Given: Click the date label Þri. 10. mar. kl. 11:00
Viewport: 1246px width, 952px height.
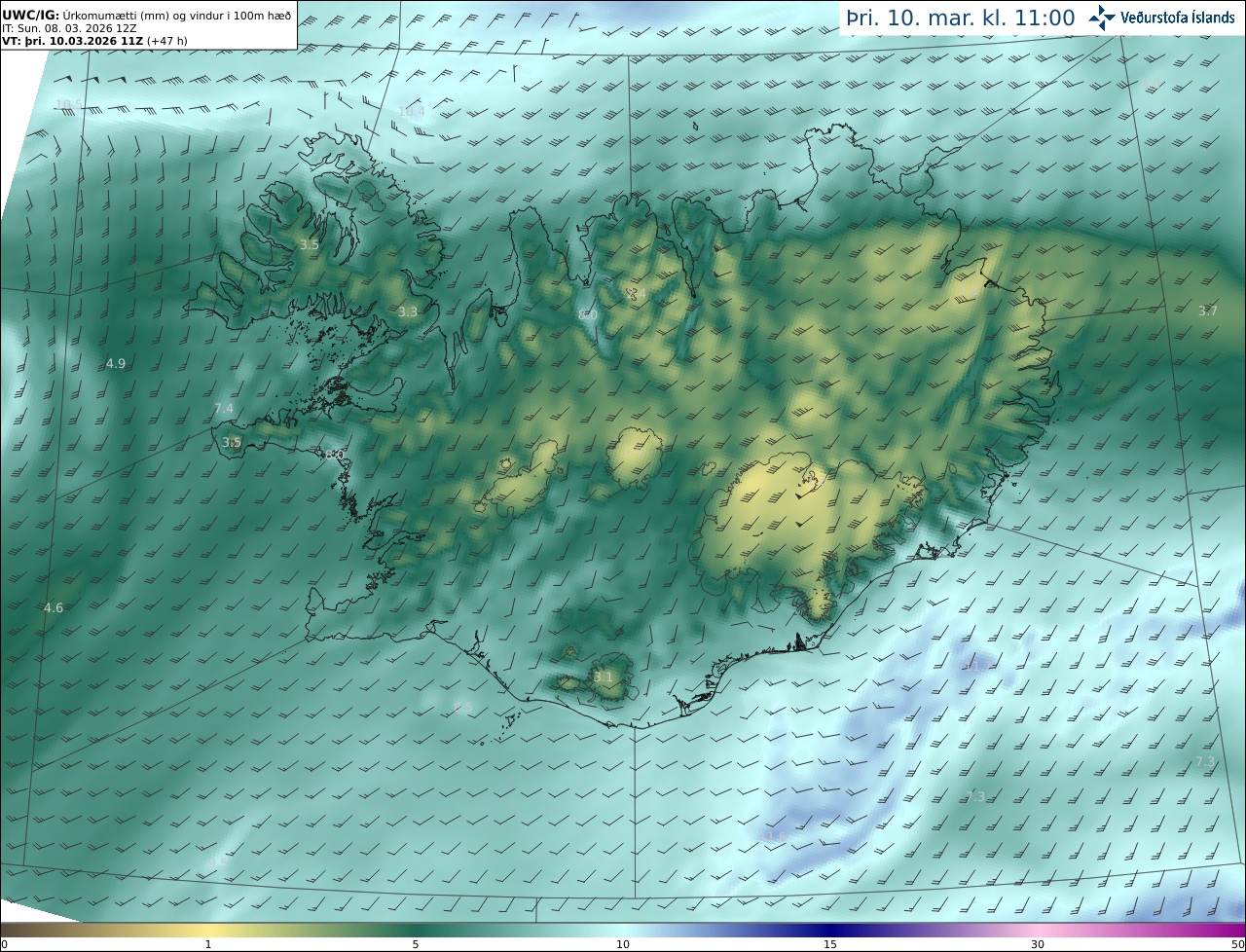Looking at the screenshot, I should 960,18.
